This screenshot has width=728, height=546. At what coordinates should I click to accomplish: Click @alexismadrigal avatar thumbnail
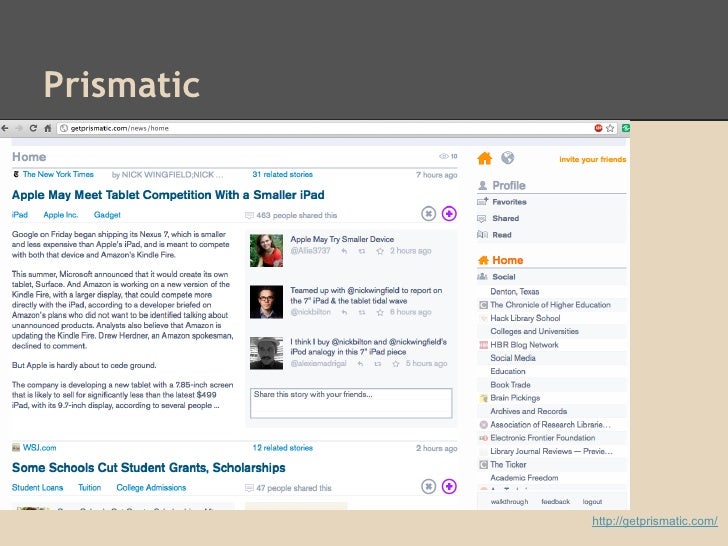pyautogui.click(x=266, y=353)
